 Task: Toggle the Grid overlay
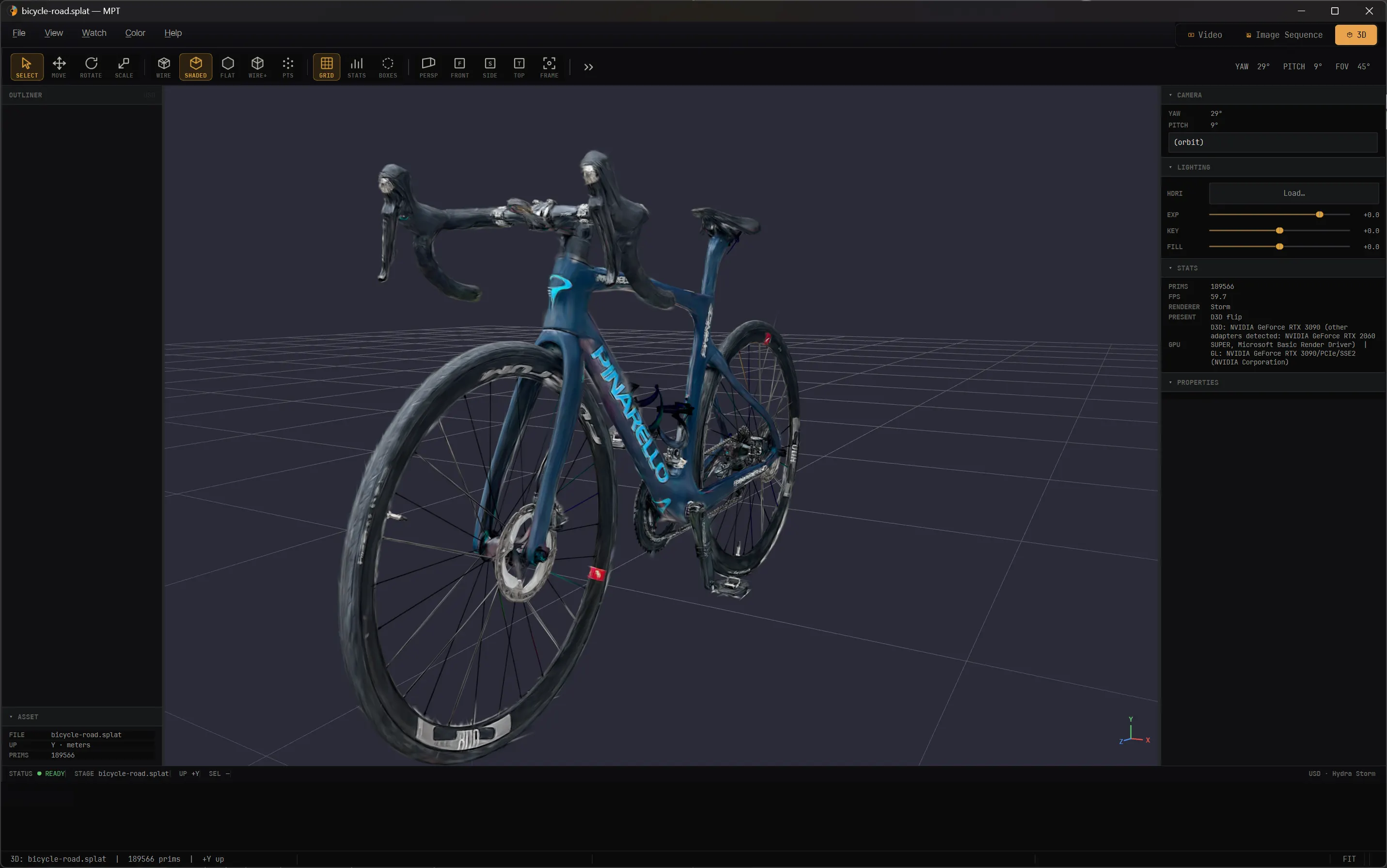pyautogui.click(x=327, y=67)
